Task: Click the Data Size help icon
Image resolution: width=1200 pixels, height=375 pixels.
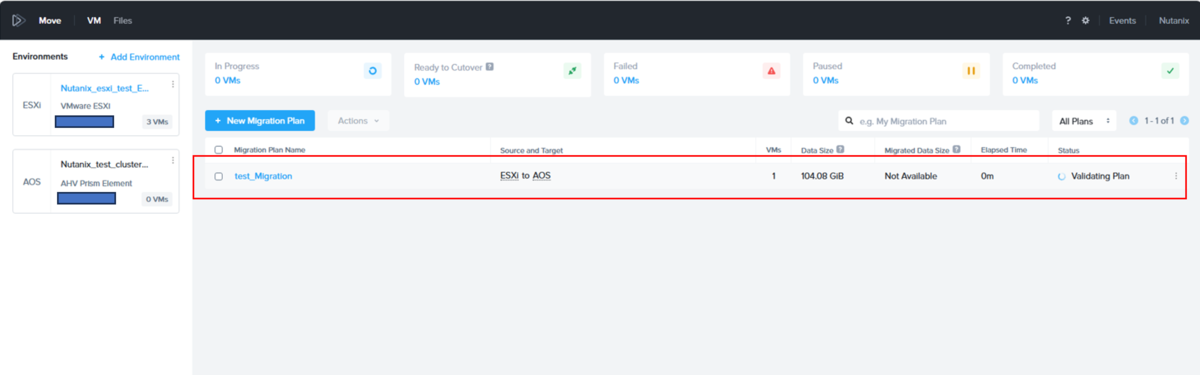Action: pyautogui.click(x=840, y=150)
